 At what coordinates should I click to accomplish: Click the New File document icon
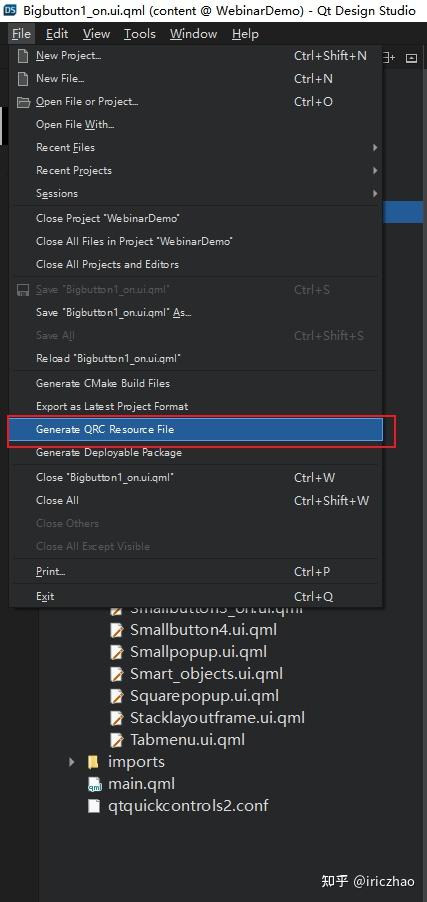[23, 79]
